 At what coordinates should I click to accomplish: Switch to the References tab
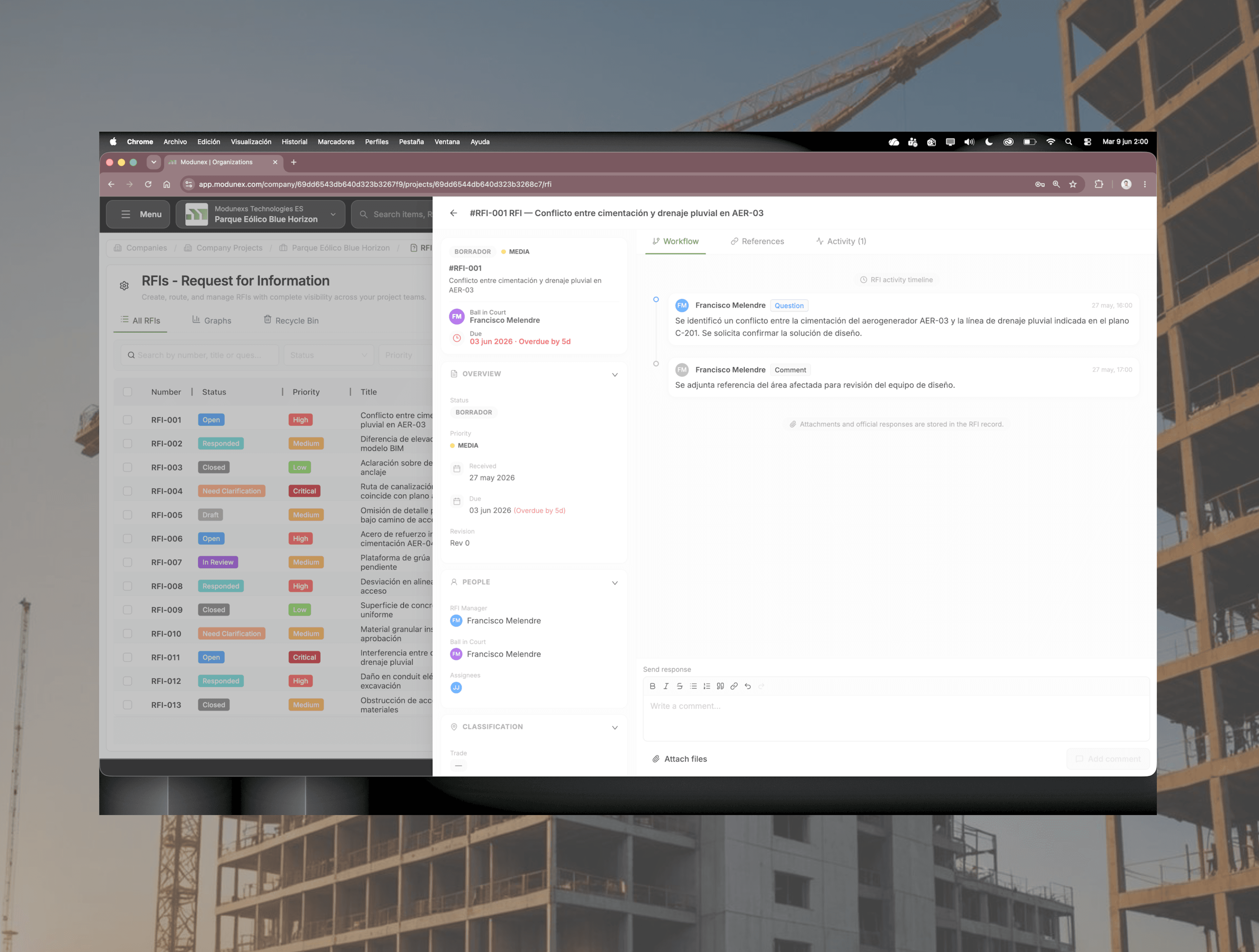click(x=757, y=241)
